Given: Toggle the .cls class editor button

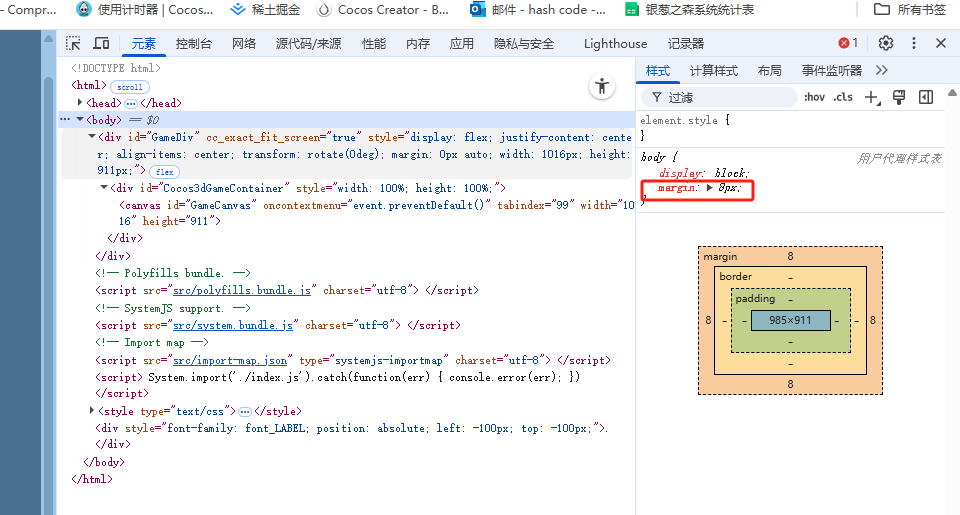Looking at the screenshot, I should click(843, 97).
